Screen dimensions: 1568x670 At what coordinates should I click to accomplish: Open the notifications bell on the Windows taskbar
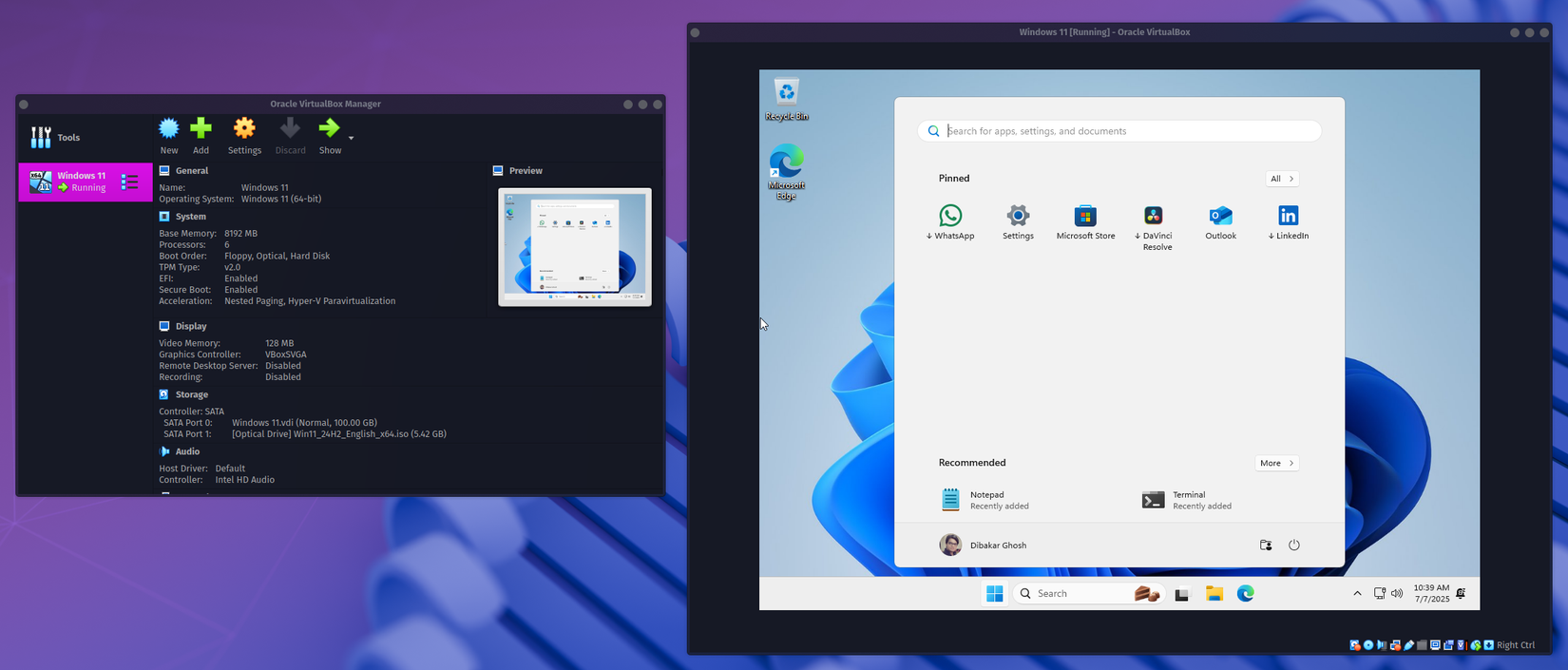click(x=1461, y=594)
